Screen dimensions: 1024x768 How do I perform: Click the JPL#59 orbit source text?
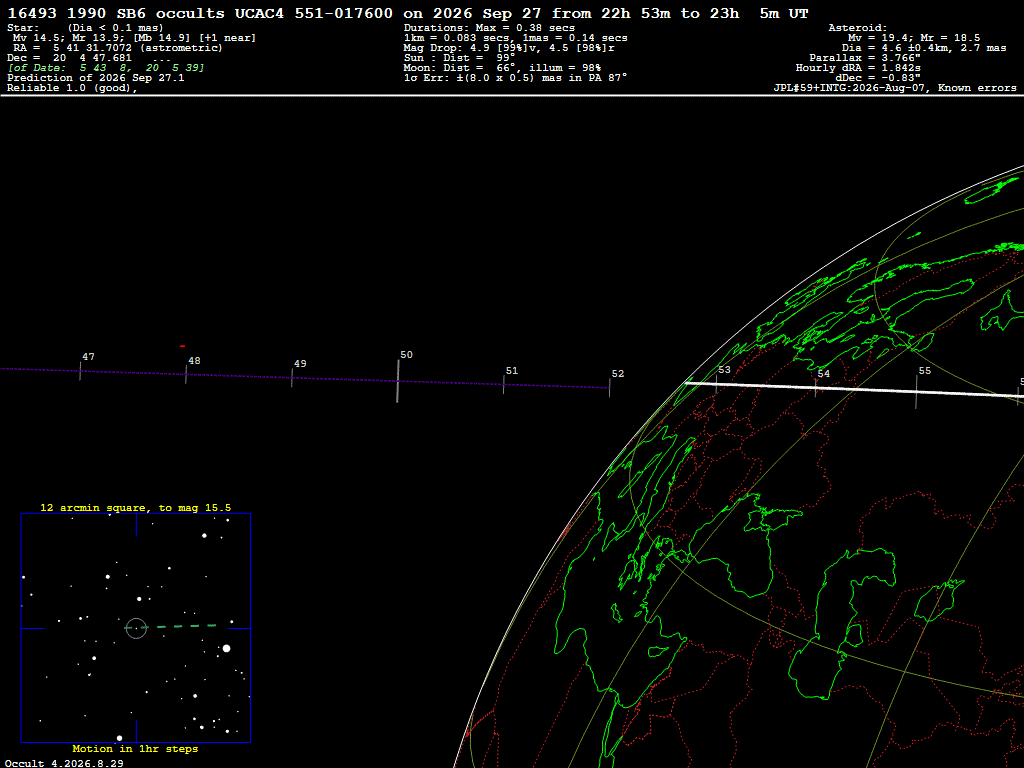click(895, 88)
